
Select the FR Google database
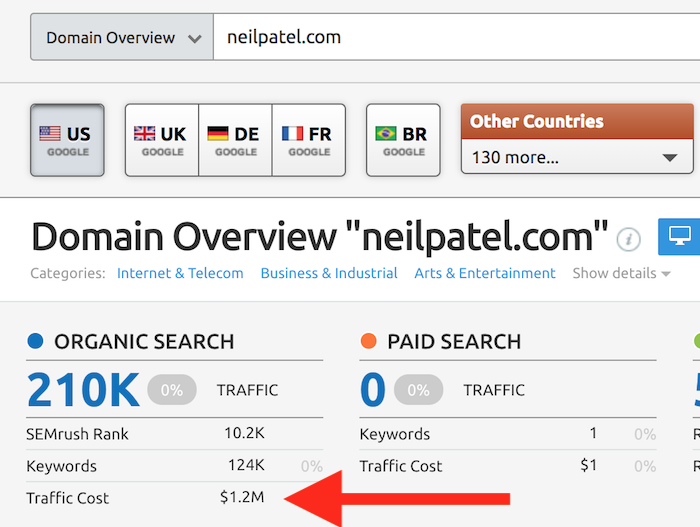pos(308,140)
